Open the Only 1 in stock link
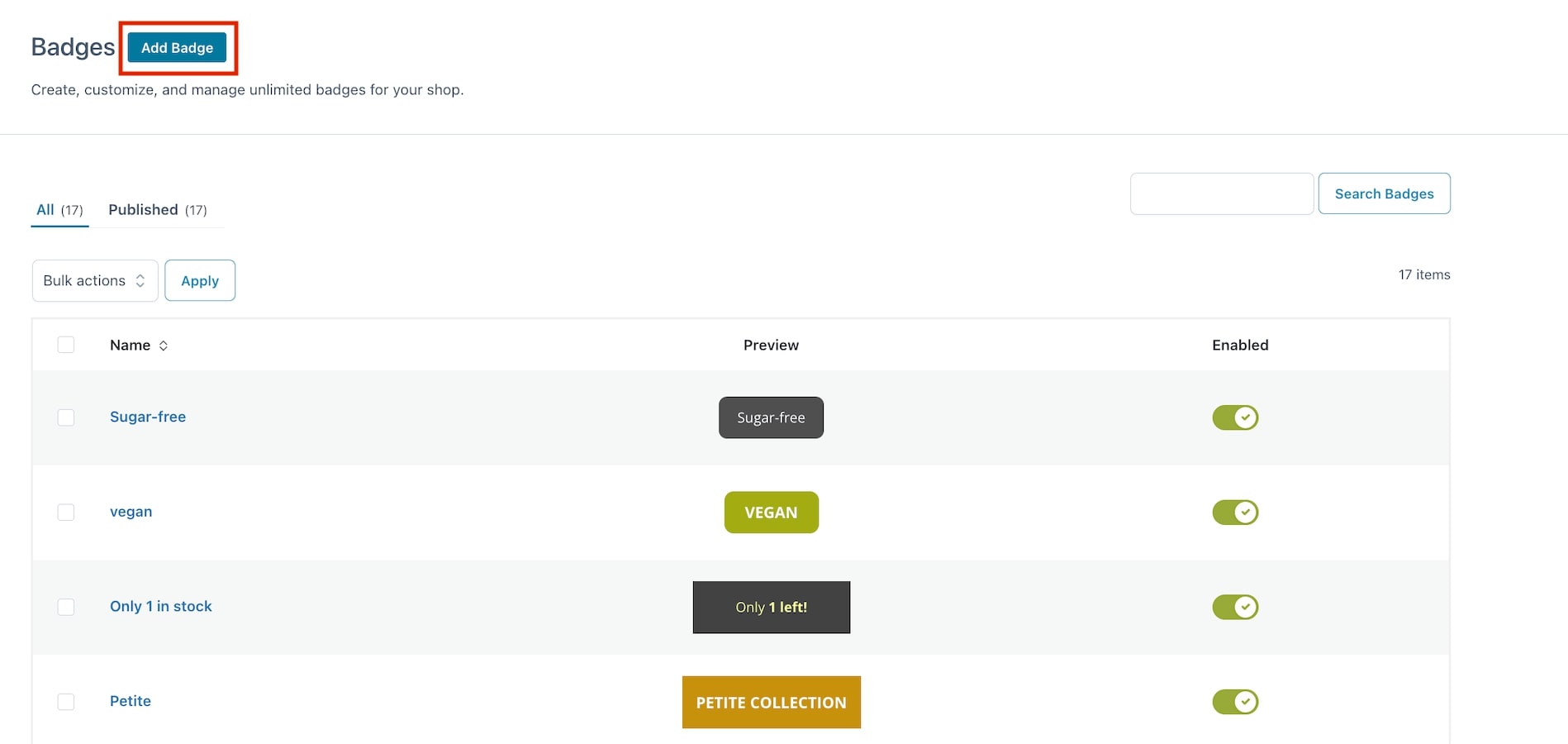Screen dimensions: 1568x744 161,606
